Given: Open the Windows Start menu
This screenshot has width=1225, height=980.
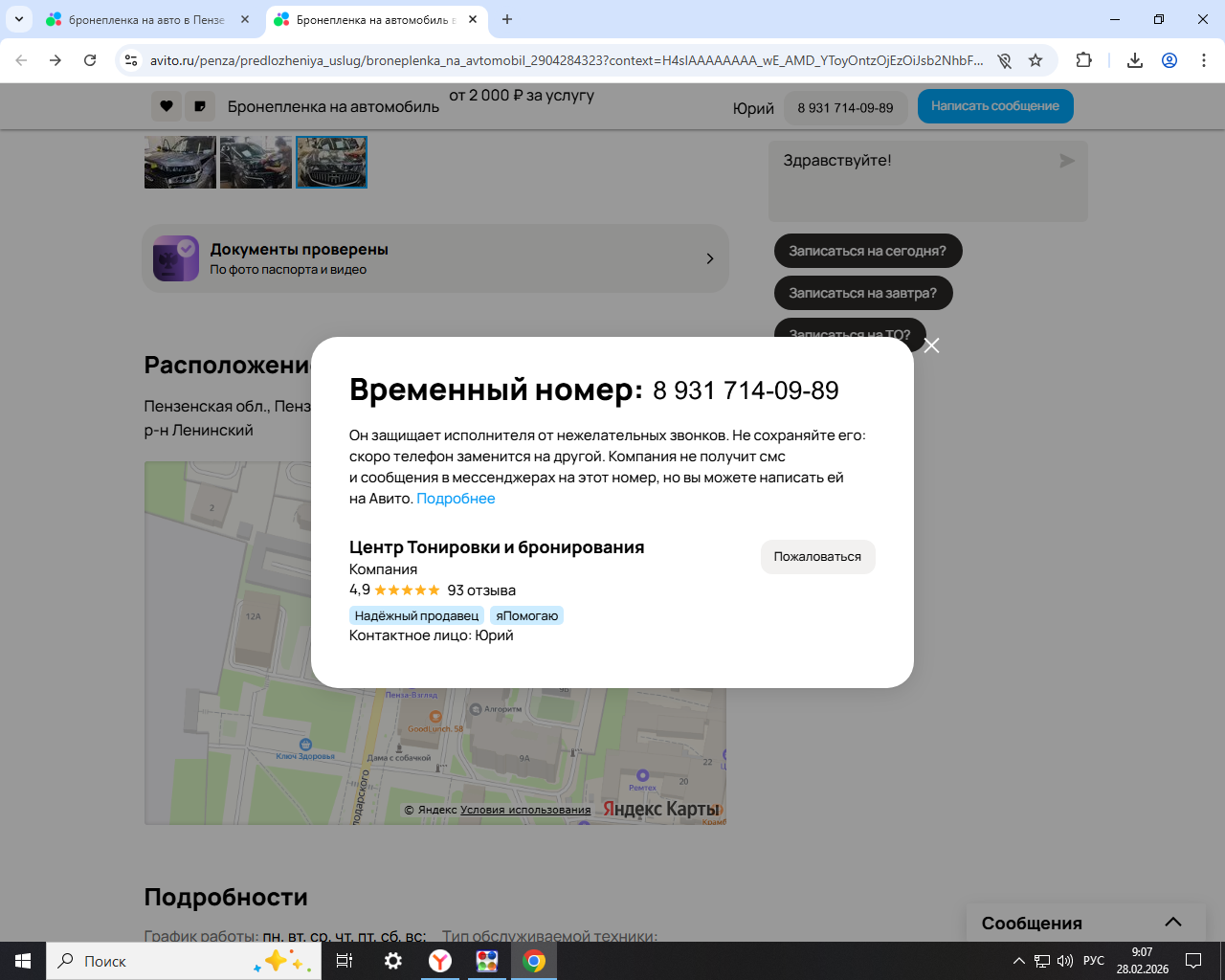Looking at the screenshot, I should click(x=23, y=961).
